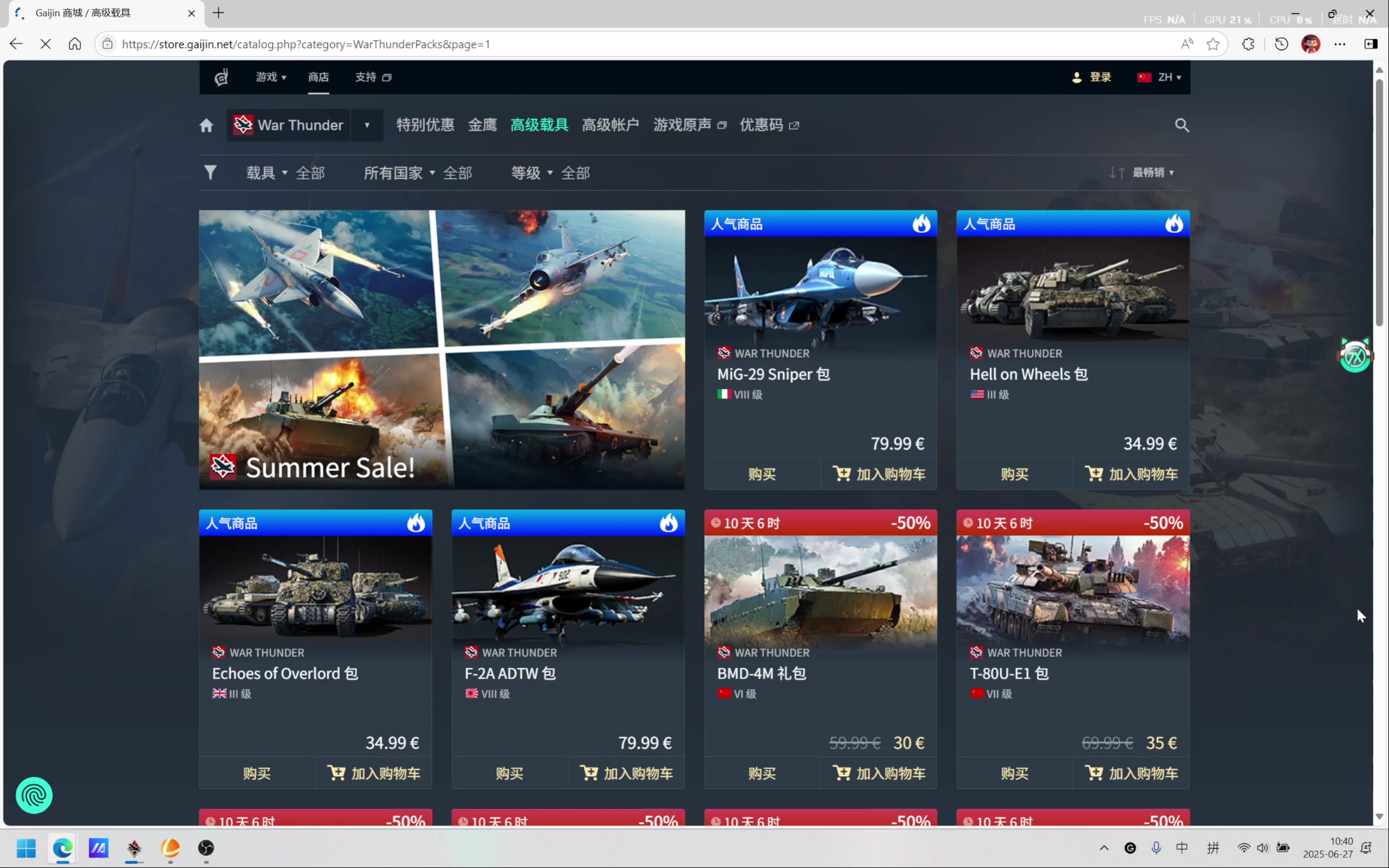Click flame icon on Hell on Wheels card
The image size is (1389, 868).
[x=1174, y=224]
